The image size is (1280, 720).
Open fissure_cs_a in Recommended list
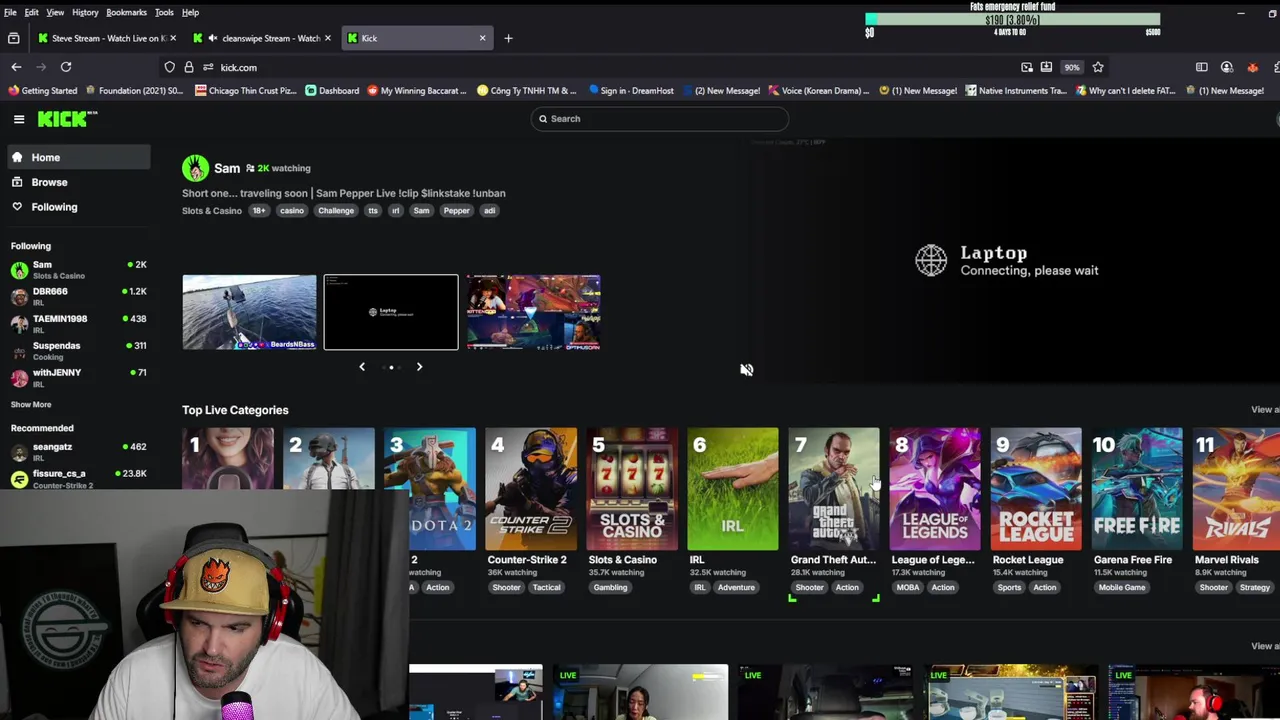pyautogui.click(x=78, y=478)
